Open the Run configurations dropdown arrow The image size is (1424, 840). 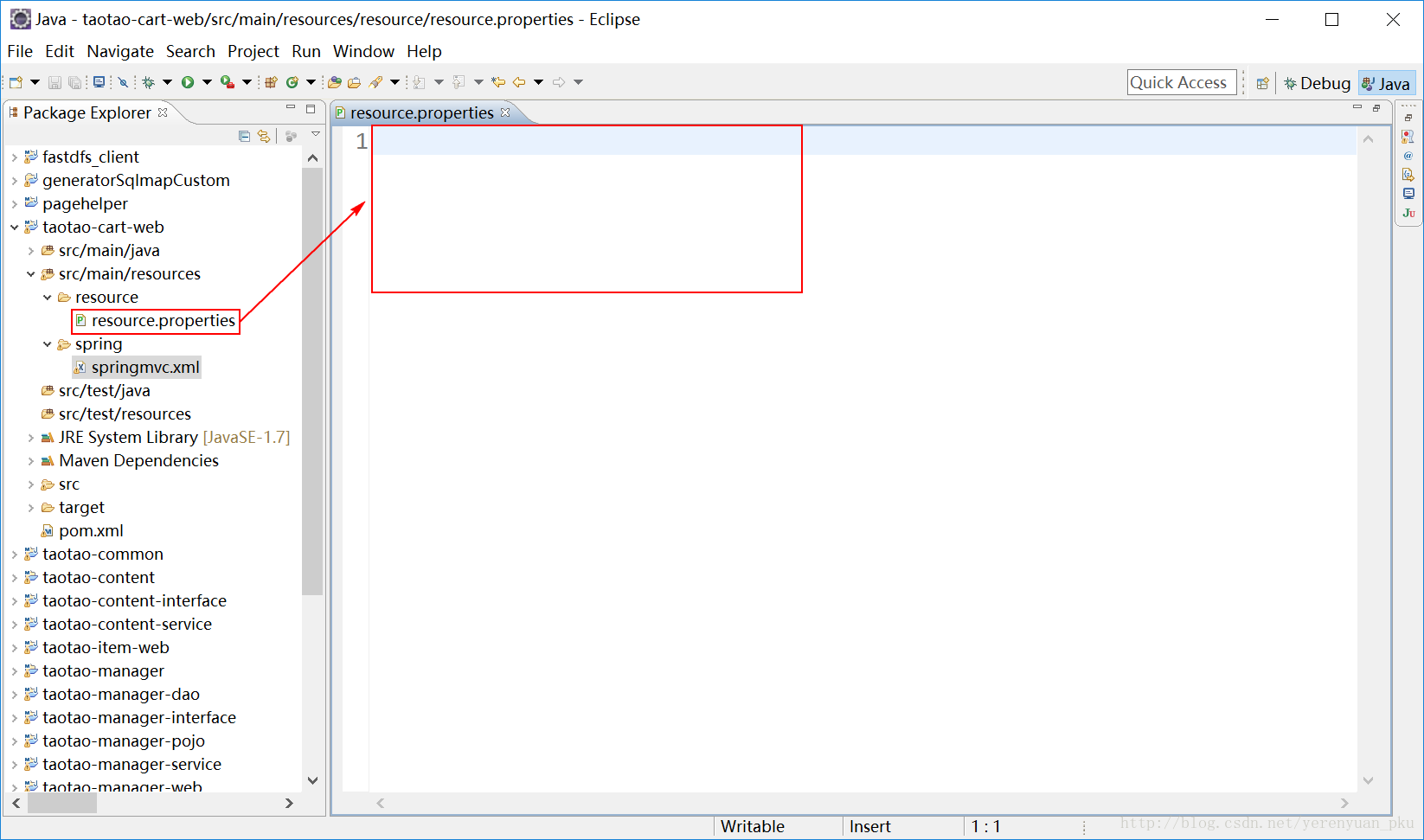(207, 82)
